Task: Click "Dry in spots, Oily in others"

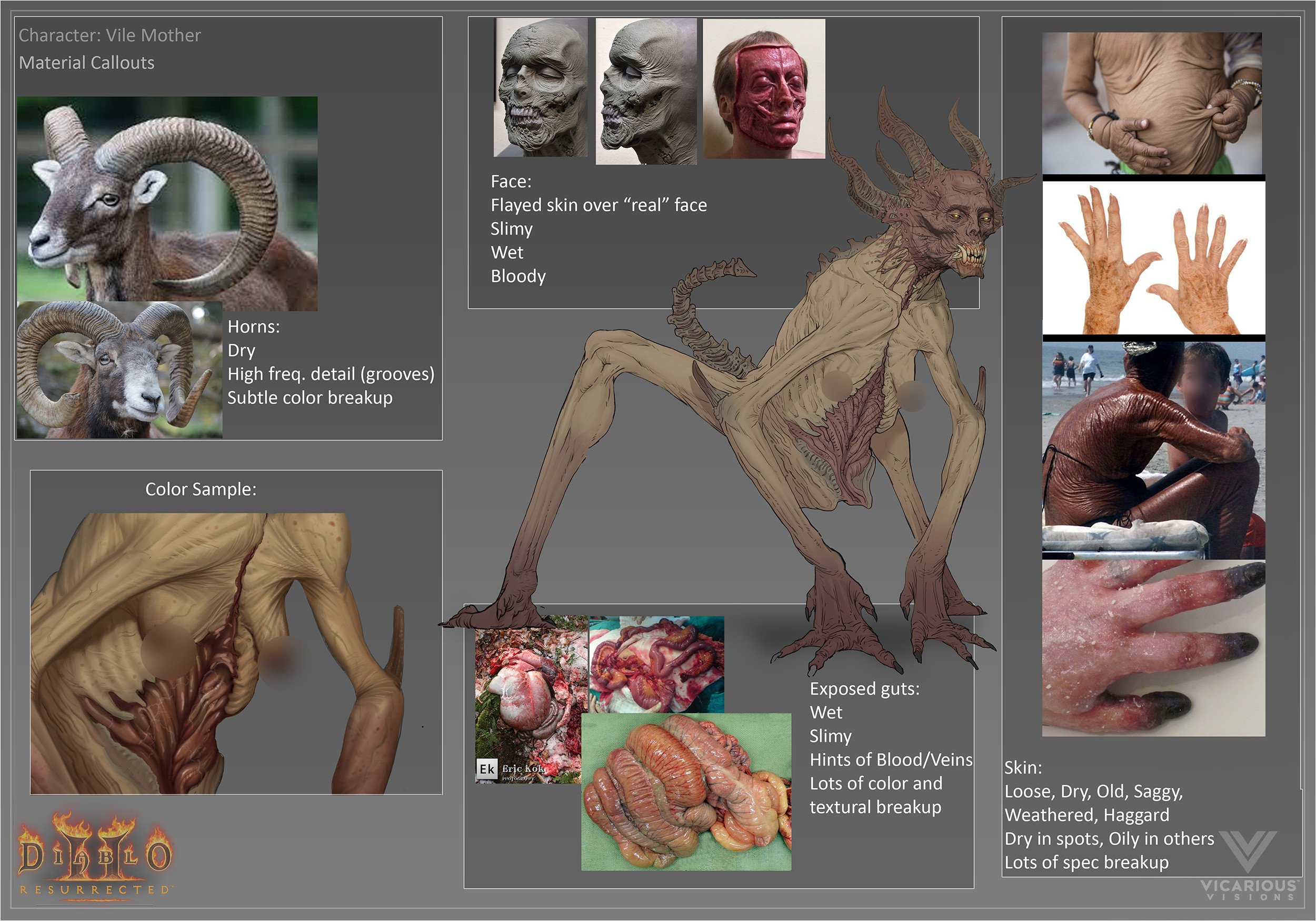Action: click(x=1109, y=839)
